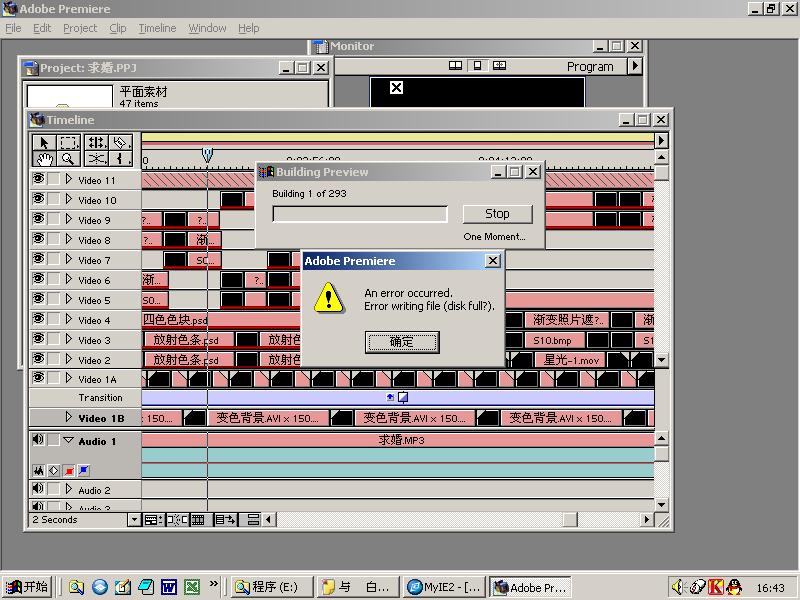Click the blue pan rubberband icon
Image resolution: width=800 pixels, height=600 pixels.
(x=84, y=470)
